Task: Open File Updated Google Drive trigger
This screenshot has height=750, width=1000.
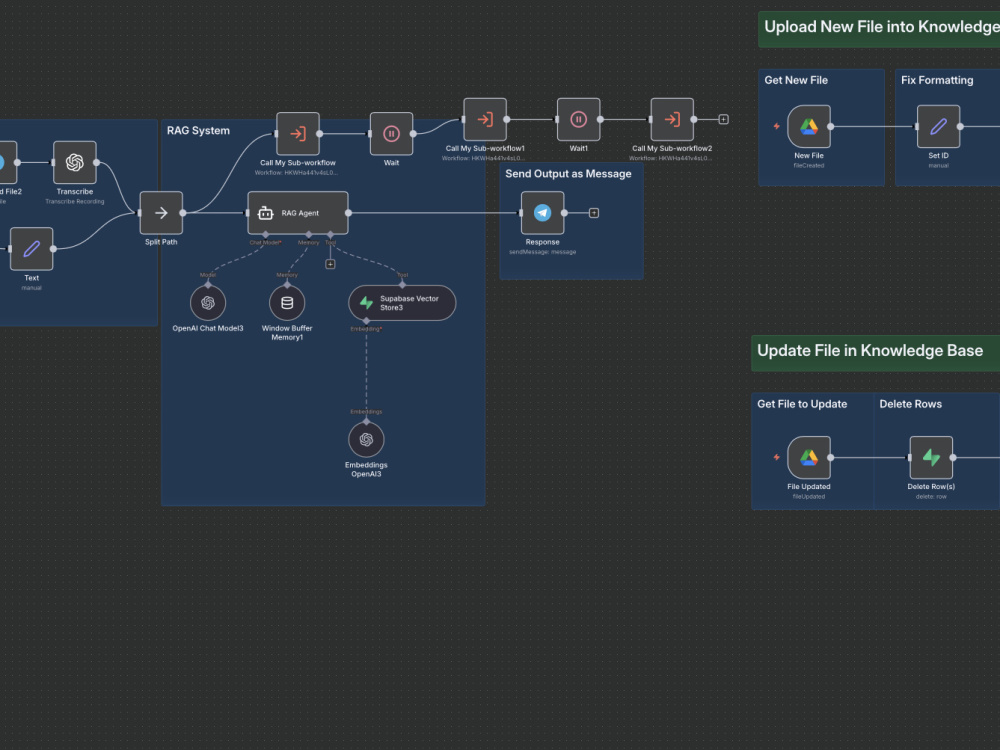Action: tap(809, 457)
